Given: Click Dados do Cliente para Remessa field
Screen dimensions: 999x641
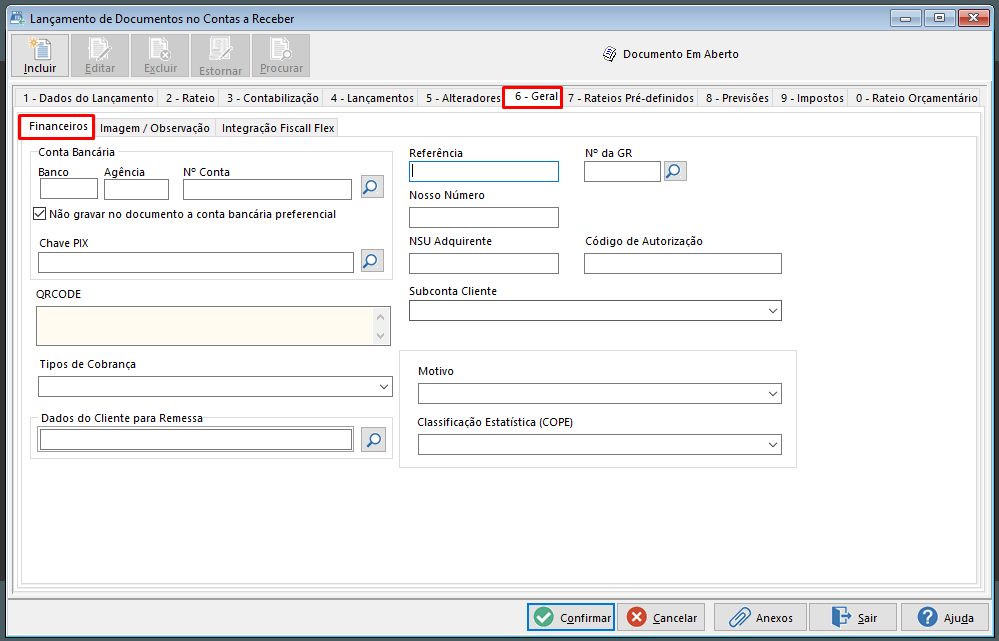Looking at the screenshot, I should 196,440.
